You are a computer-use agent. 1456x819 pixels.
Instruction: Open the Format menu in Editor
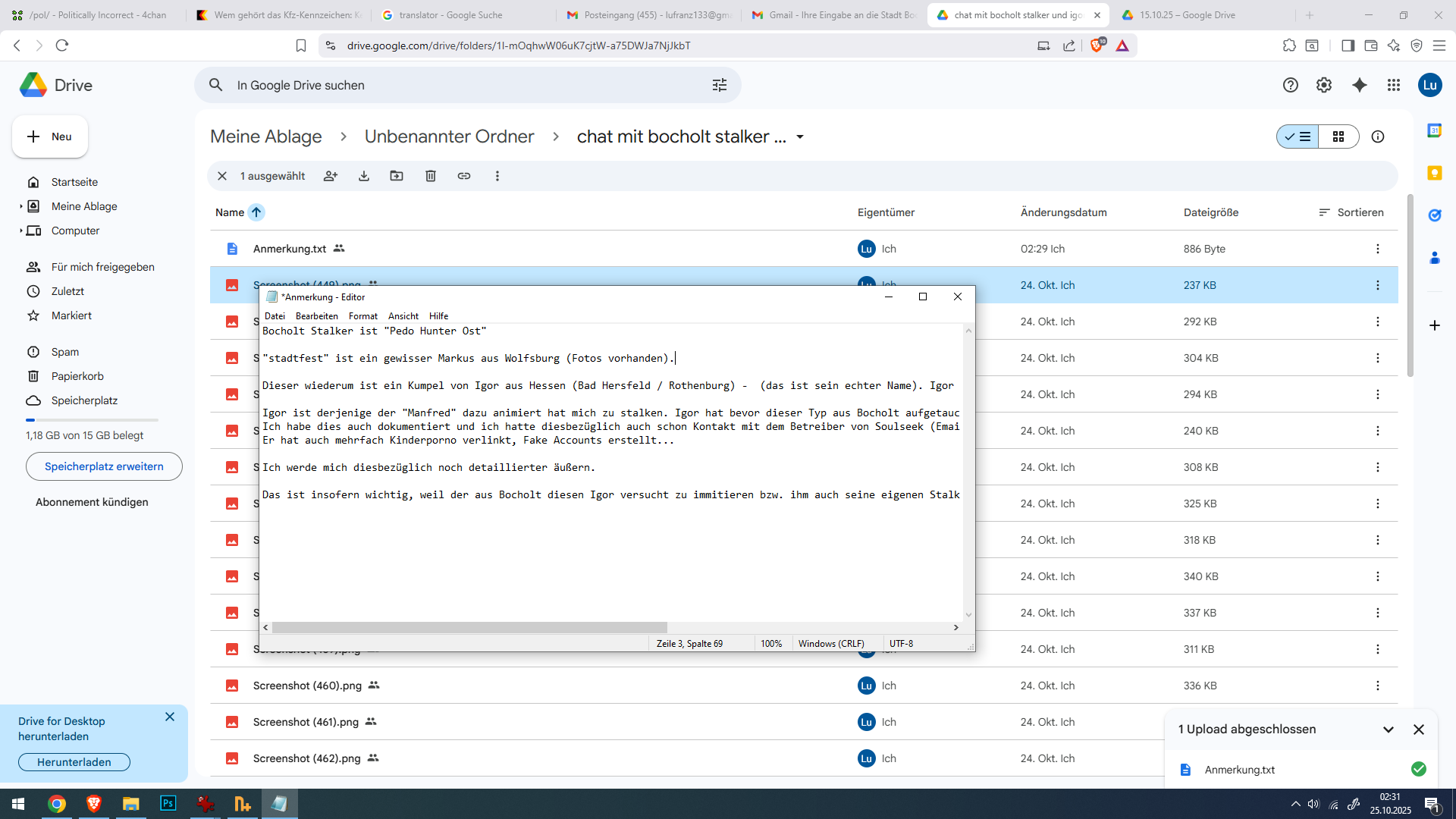pos(362,316)
